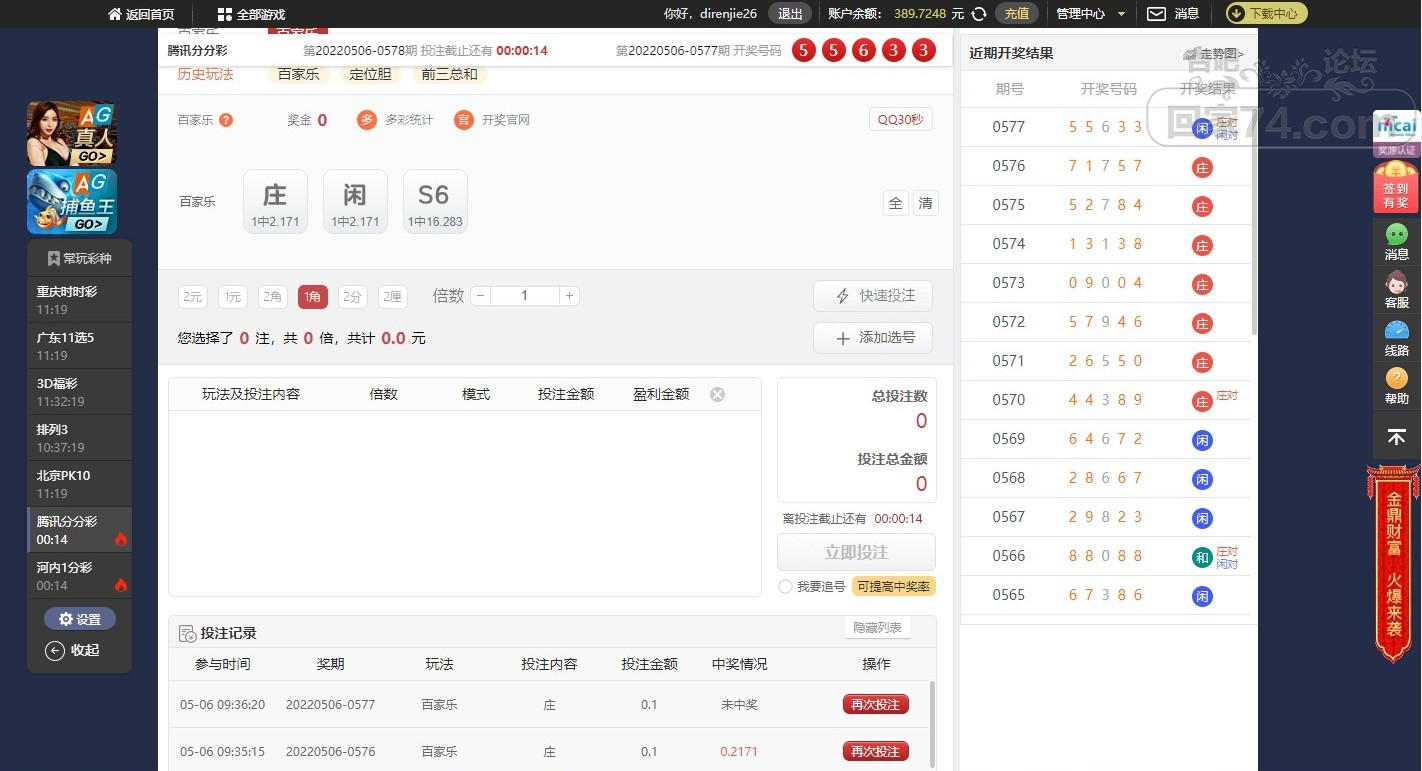The image size is (1422, 771).
Task: Open 走势图 trend chart link
Action: [x=1214, y=53]
